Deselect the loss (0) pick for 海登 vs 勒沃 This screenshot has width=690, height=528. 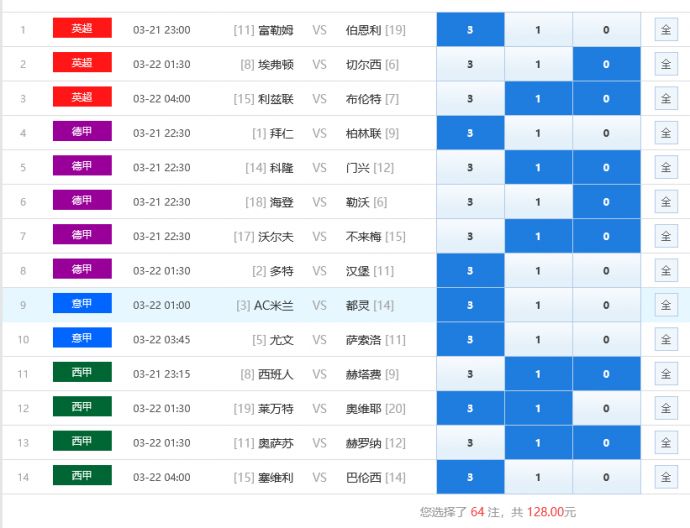(x=606, y=202)
